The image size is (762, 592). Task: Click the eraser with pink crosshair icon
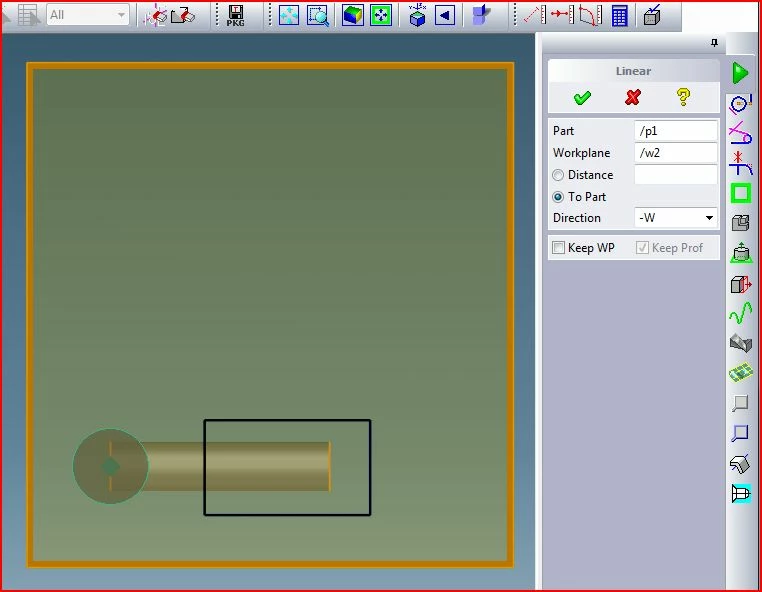[x=156, y=15]
